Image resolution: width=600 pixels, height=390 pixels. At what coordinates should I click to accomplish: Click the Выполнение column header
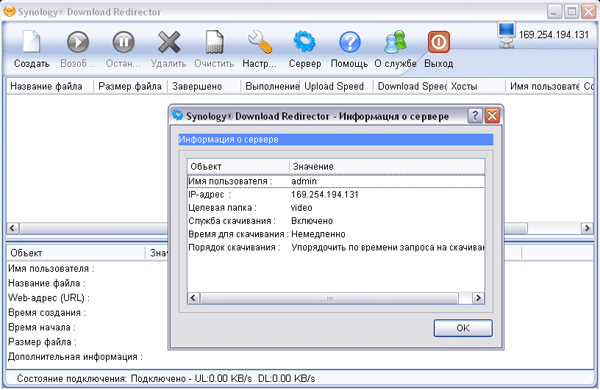coord(270,86)
